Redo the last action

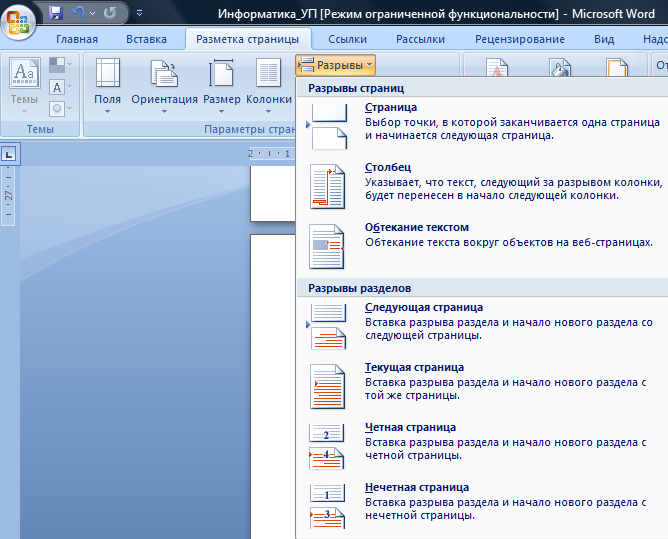pyautogui.click(x=110, y=13)
